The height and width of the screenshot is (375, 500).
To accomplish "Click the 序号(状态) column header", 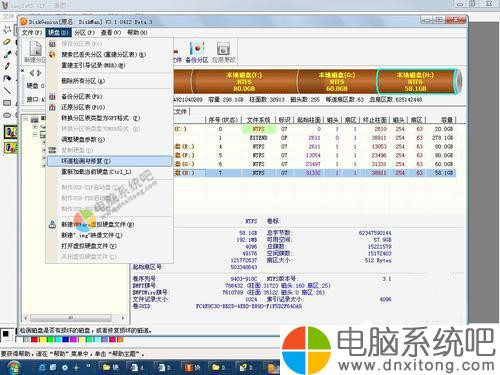I will pos(223,120).
